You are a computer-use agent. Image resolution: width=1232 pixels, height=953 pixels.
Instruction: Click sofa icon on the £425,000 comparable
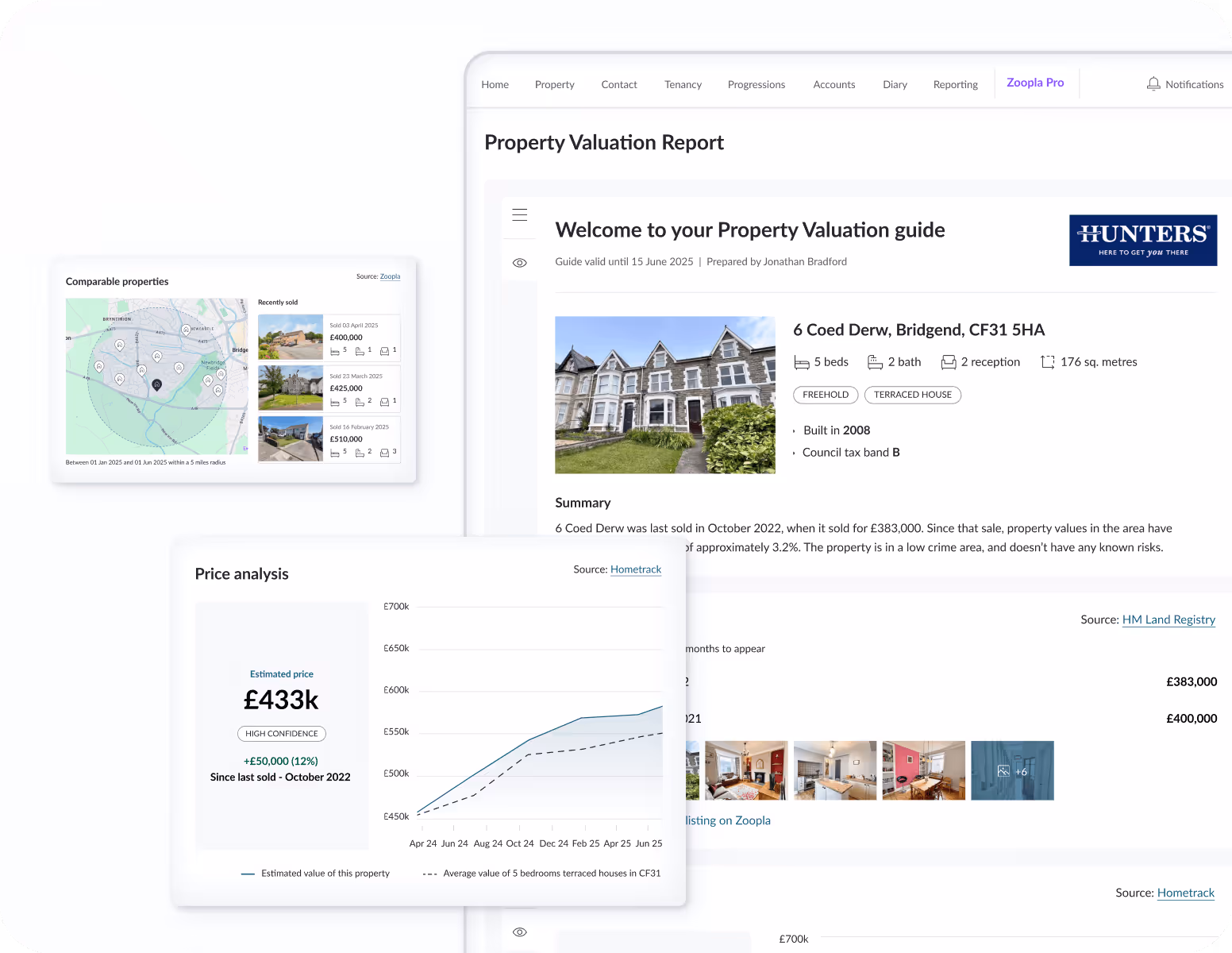(x=384, y=402)
